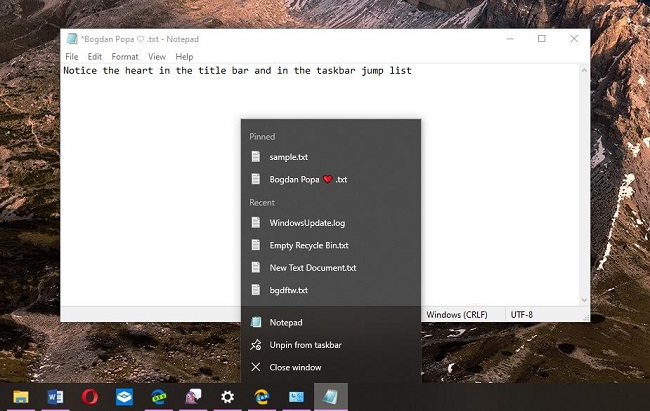Image resolution: width=650 pixels, height=411 pixels.
Task: Open recent file WindowsUpdate.log
Action: coord(331,223)
